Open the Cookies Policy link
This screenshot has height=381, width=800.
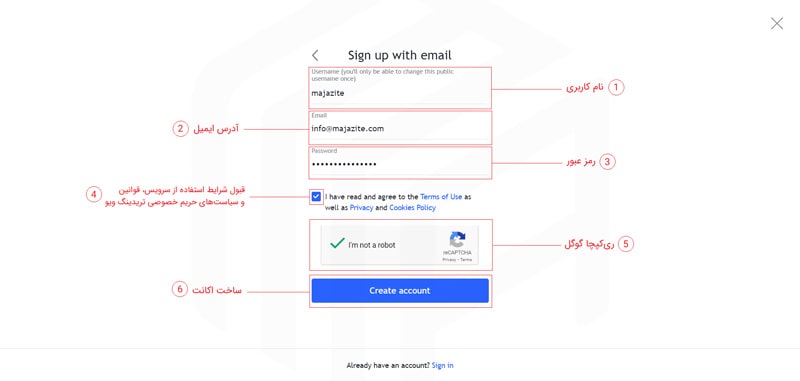[412, 208]
